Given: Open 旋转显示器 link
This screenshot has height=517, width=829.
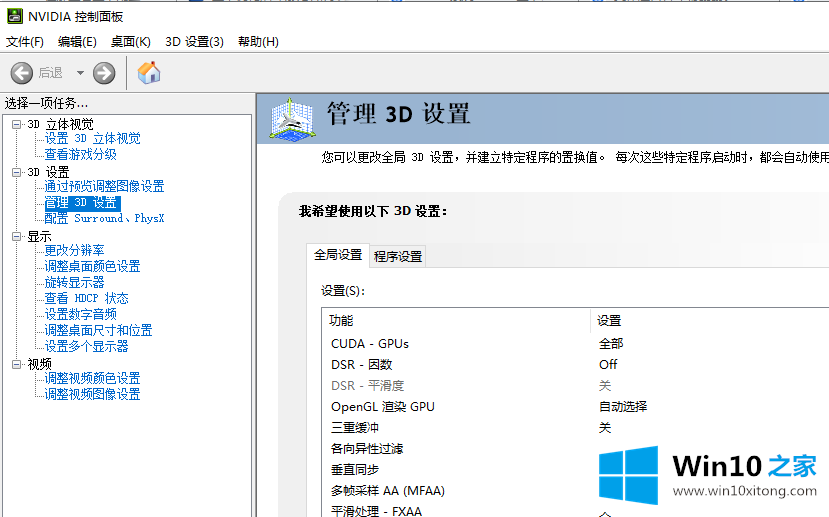Looking at the screenshot, I should 75,282.
